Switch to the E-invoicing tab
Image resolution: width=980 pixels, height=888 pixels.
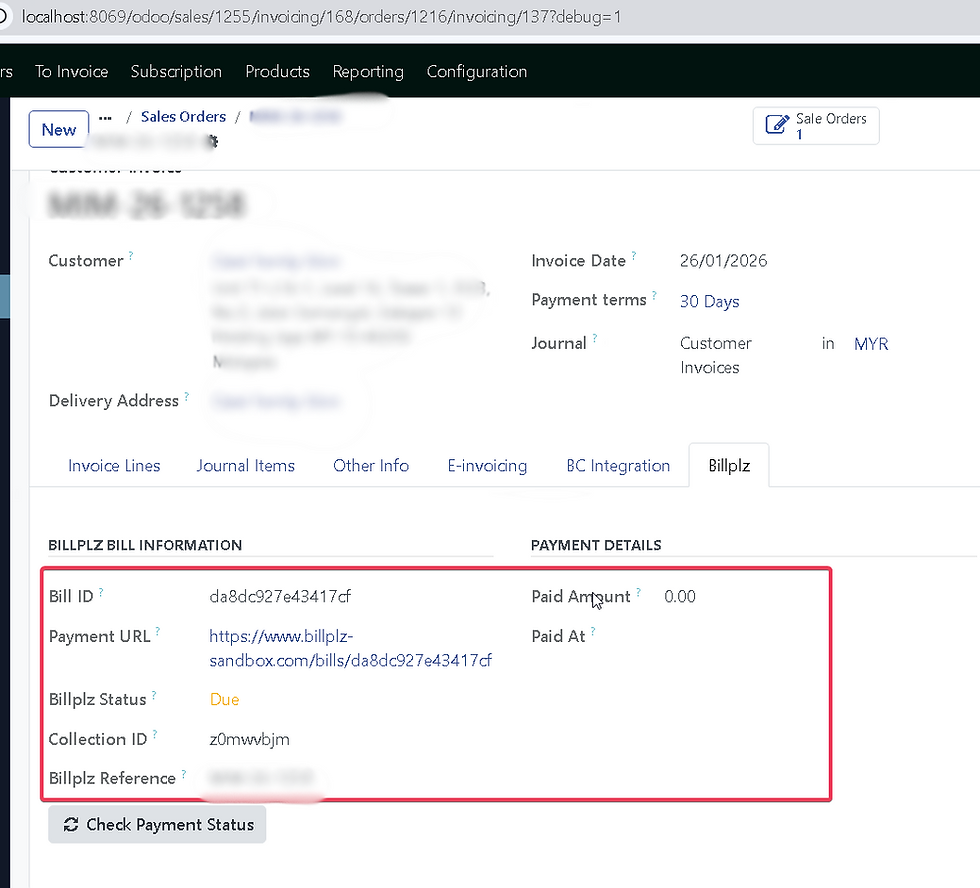[488, 466]
